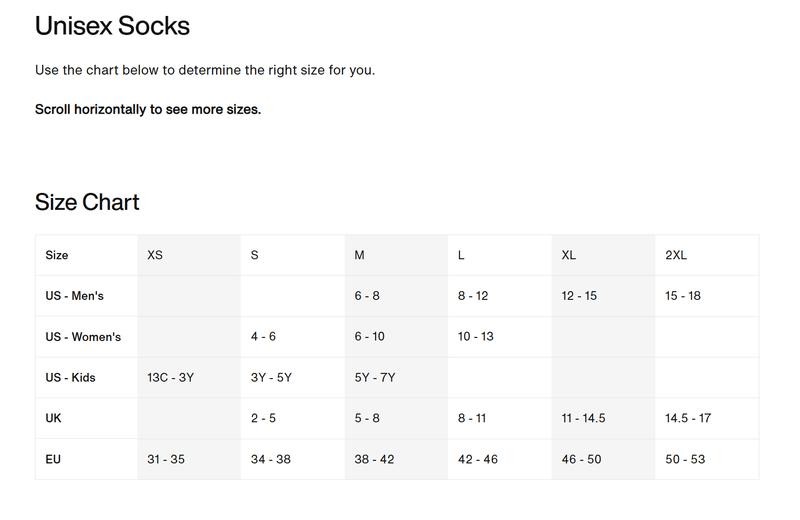
Task: Select the XS column header
Action: tap(155, 255)
